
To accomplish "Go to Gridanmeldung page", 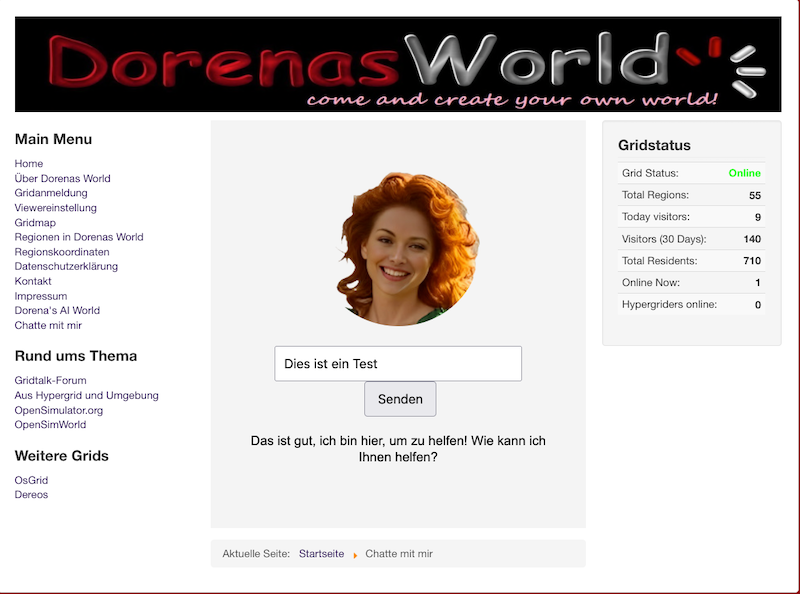I will point(51,193).
